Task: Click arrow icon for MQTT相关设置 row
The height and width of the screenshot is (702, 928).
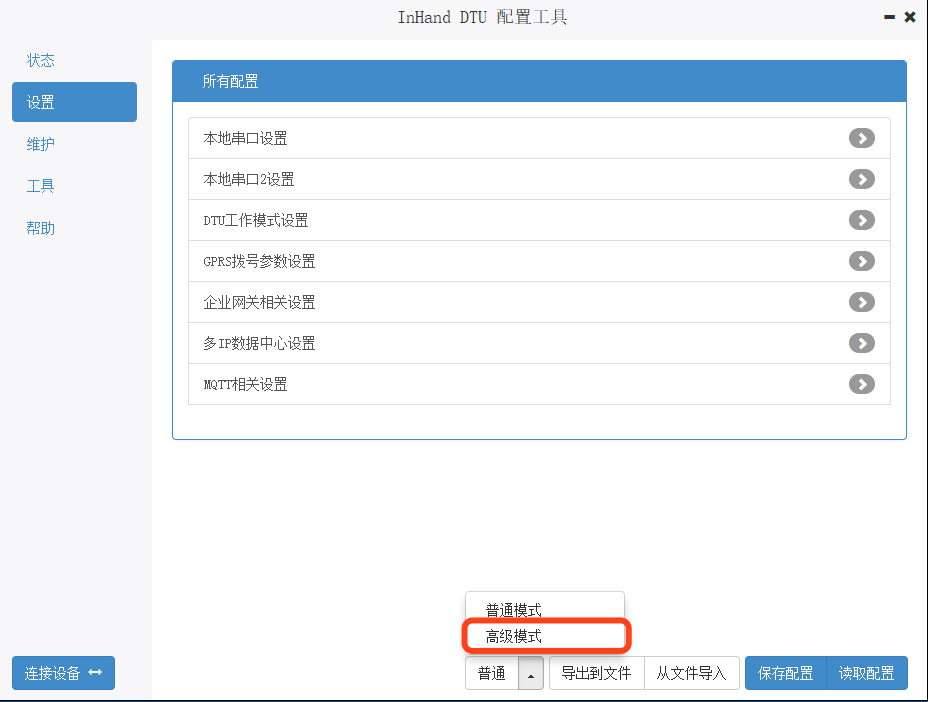Action: 861,384
